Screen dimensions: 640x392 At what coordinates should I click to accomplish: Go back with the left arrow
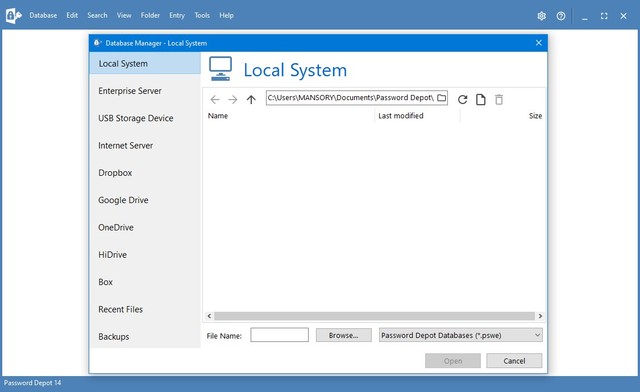tap(215, 99)
